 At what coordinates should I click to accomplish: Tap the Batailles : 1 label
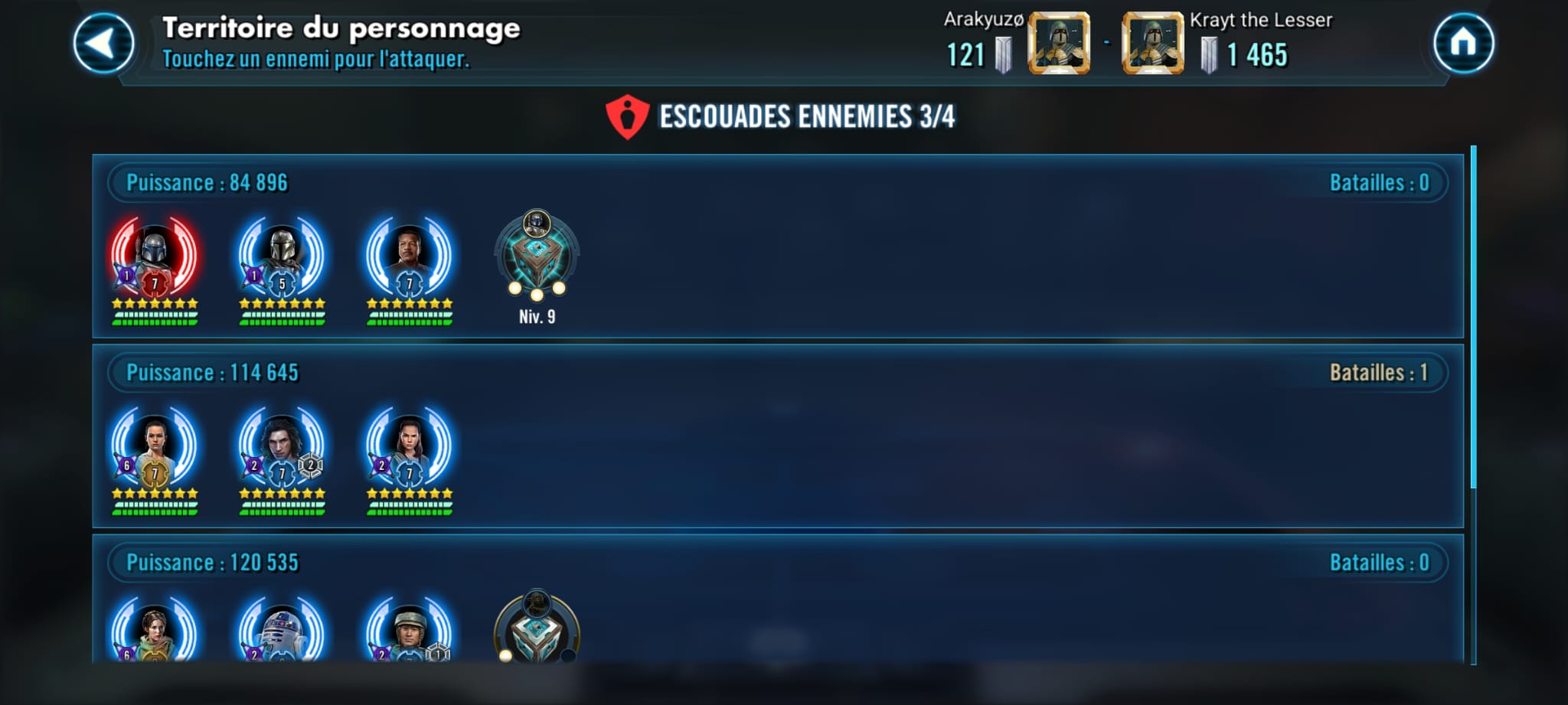tap(1378, 373)
